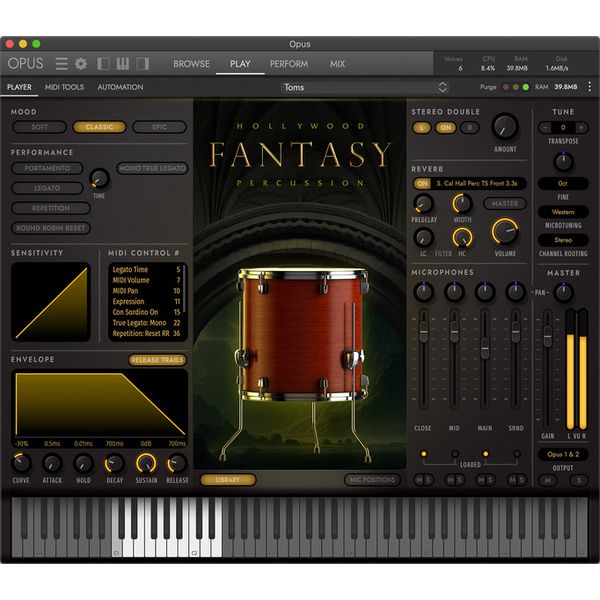Toggle Mono True Legato

[x=152, y=168]
